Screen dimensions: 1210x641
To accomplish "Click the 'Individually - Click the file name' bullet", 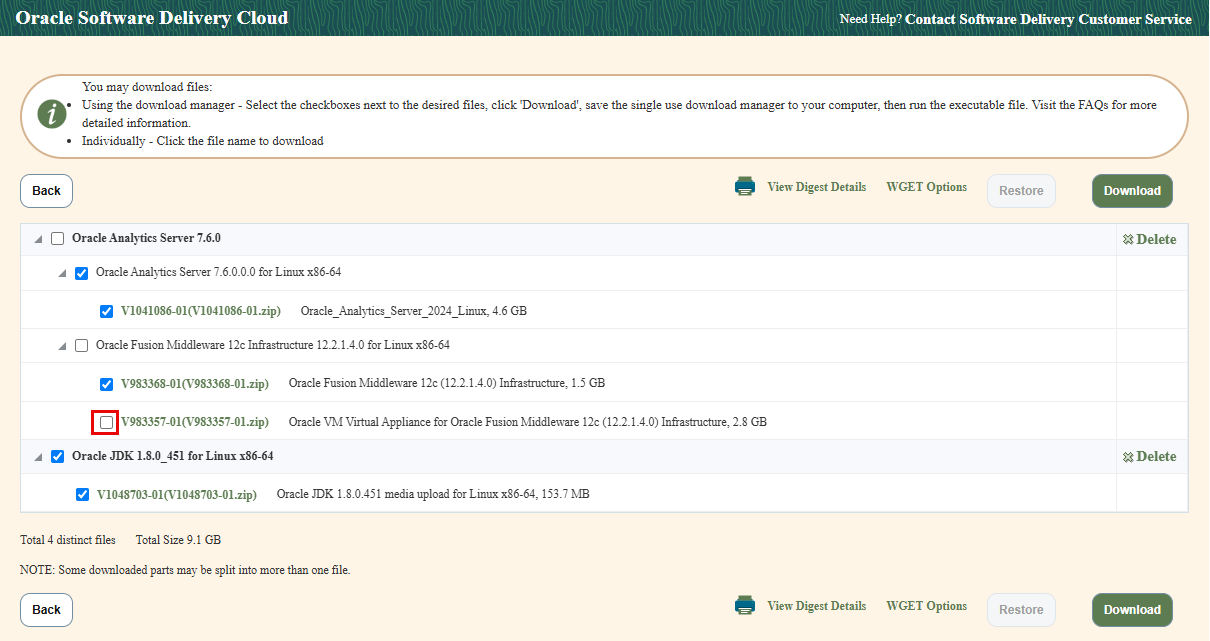I will 203,141.
